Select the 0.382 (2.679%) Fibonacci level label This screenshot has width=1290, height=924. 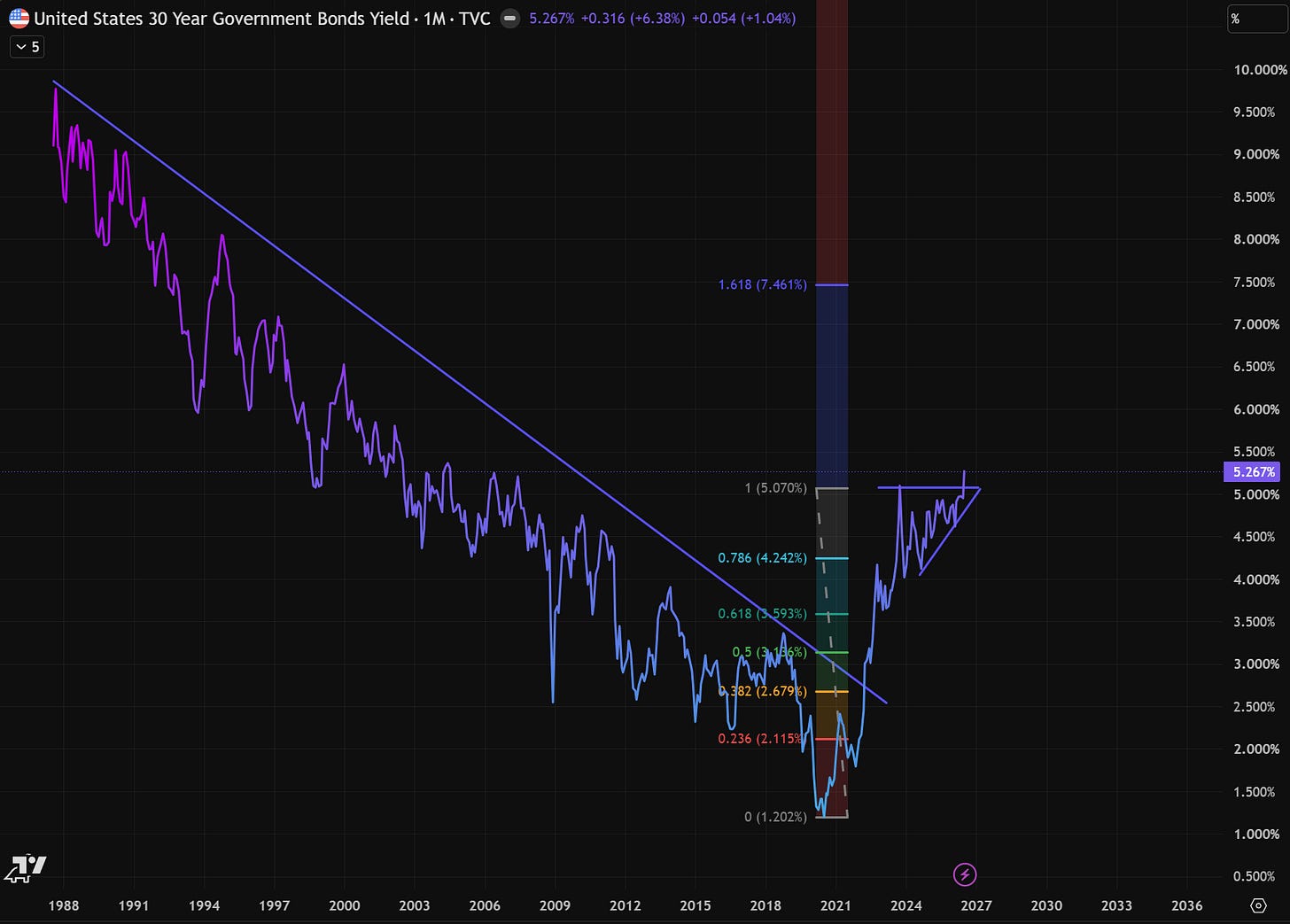coord(763,691)
